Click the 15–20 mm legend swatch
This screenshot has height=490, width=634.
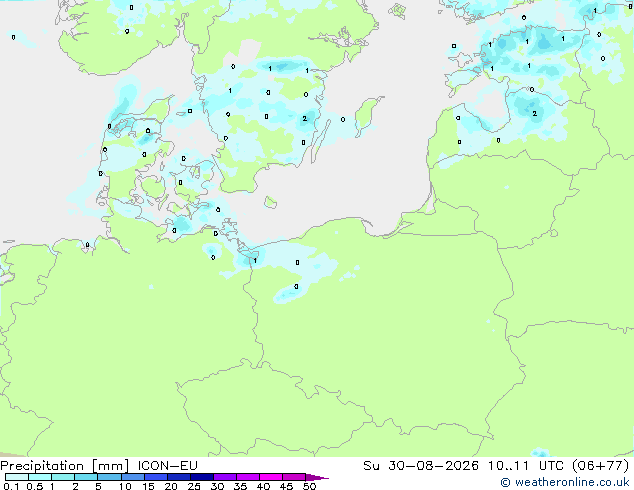point(156,477)
